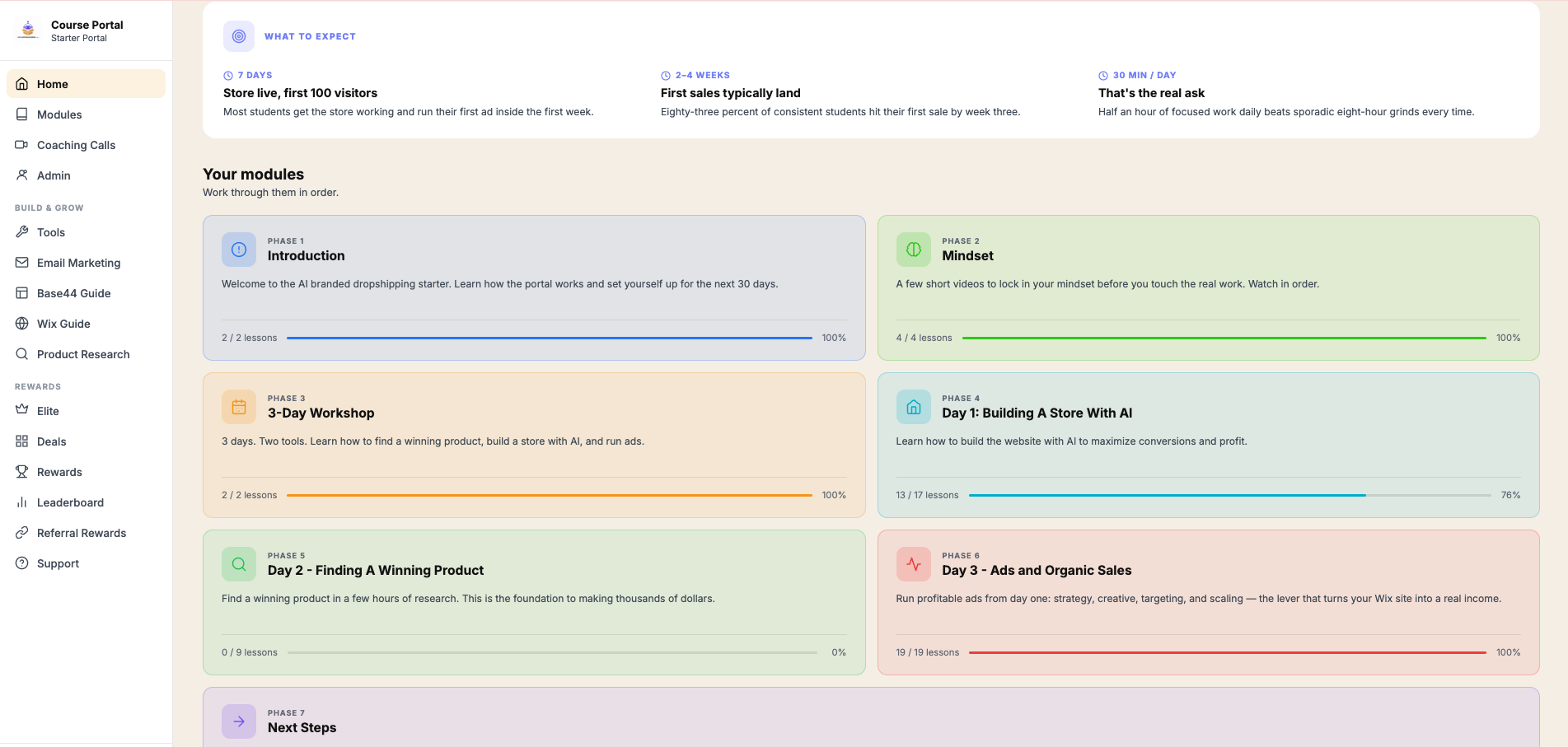
Task: Click the Phase 7 Next Steps arrow icon
Action: coord(239,721)
